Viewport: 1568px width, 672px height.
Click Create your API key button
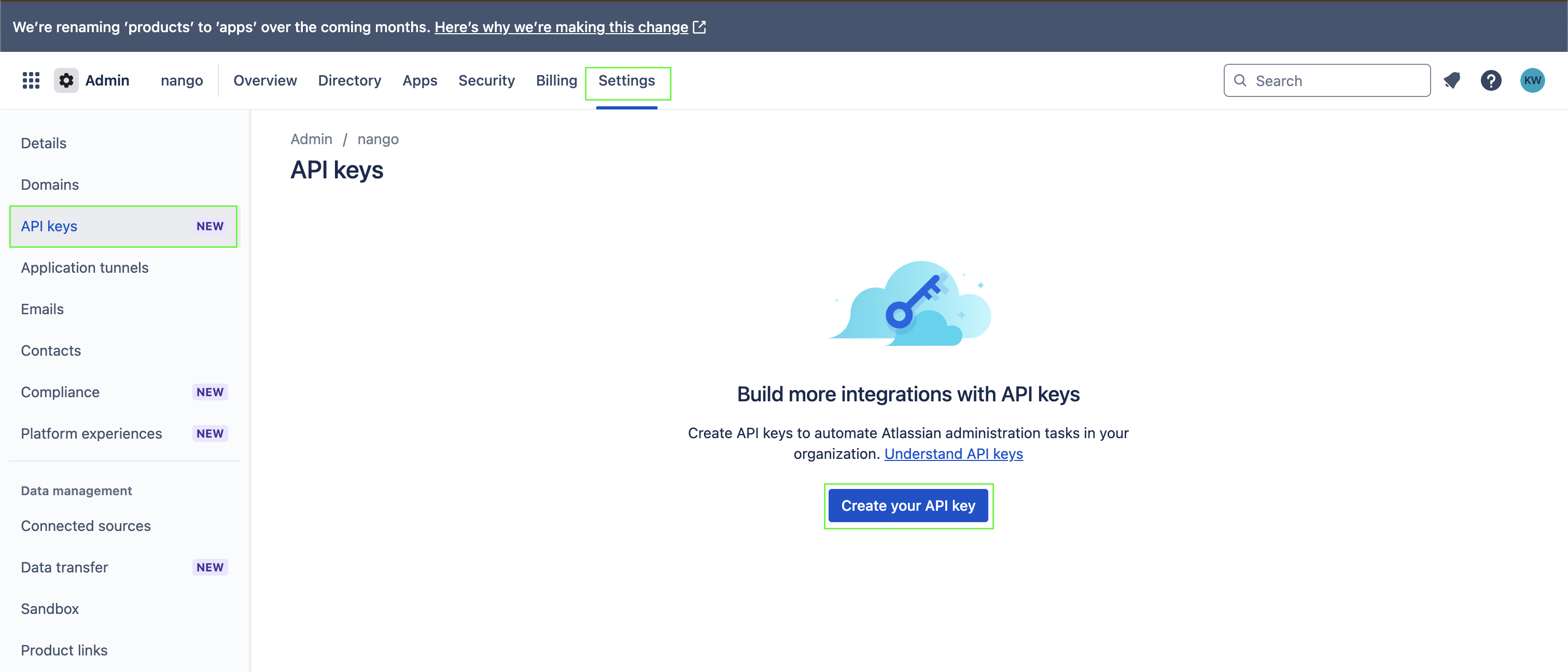click(908, 506)
